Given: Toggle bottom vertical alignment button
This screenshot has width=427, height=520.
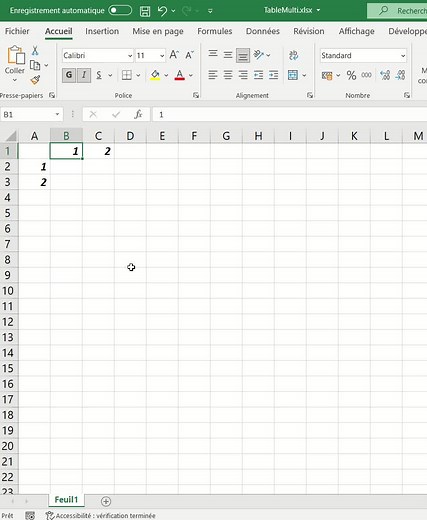Looking at the screenshot, I should (x=243, y=55).
